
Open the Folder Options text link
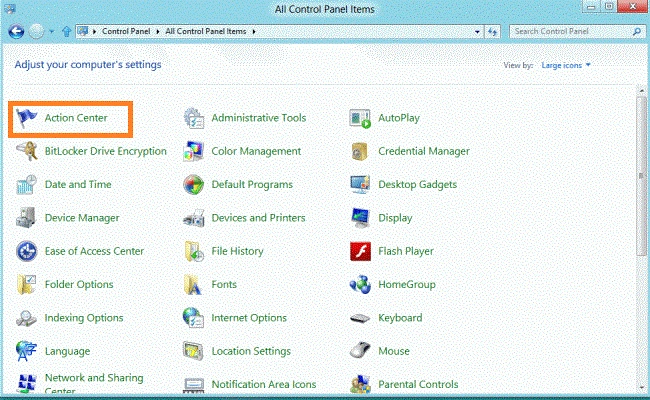tap(79, 285)
